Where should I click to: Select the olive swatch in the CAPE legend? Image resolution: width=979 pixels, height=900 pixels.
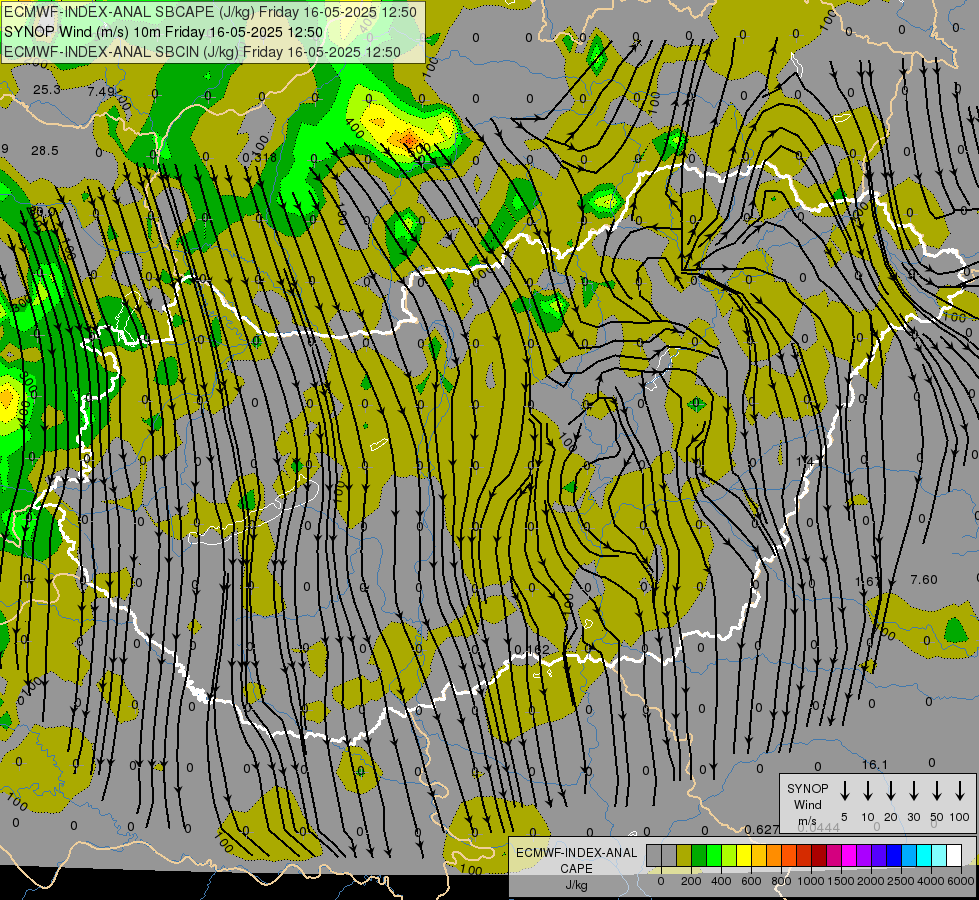[684, 855]
